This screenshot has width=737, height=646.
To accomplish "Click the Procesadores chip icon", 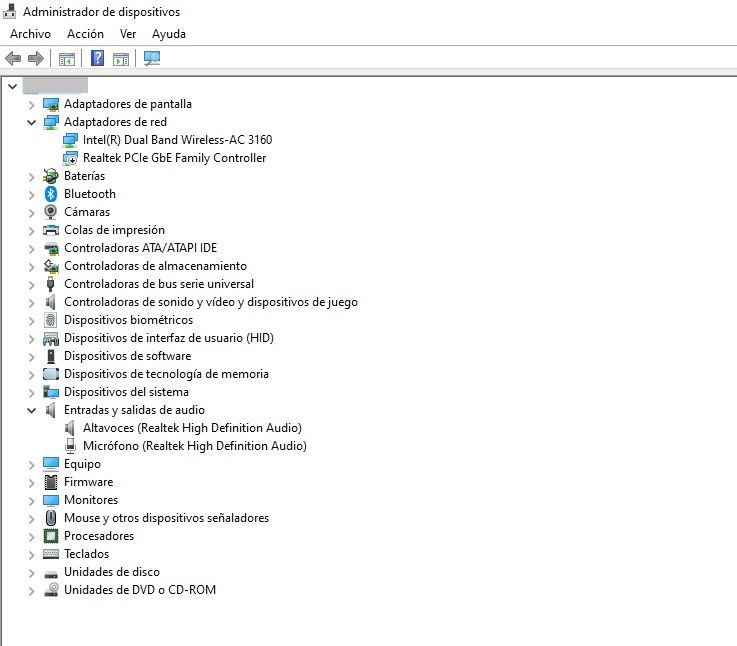I will [x=51, y=536].
